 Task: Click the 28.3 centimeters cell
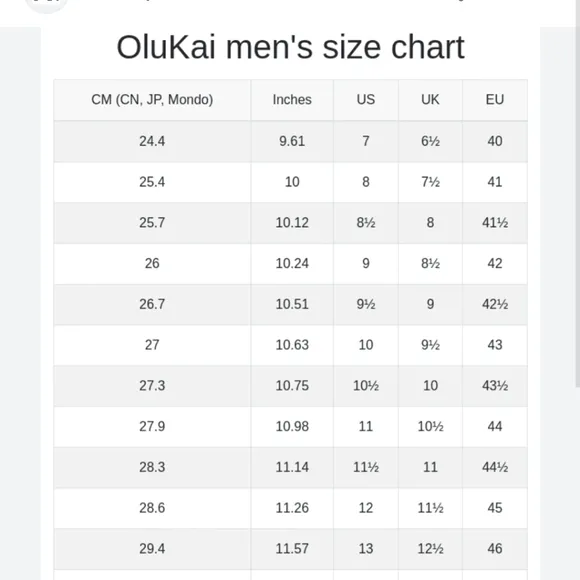coord(152,467)
